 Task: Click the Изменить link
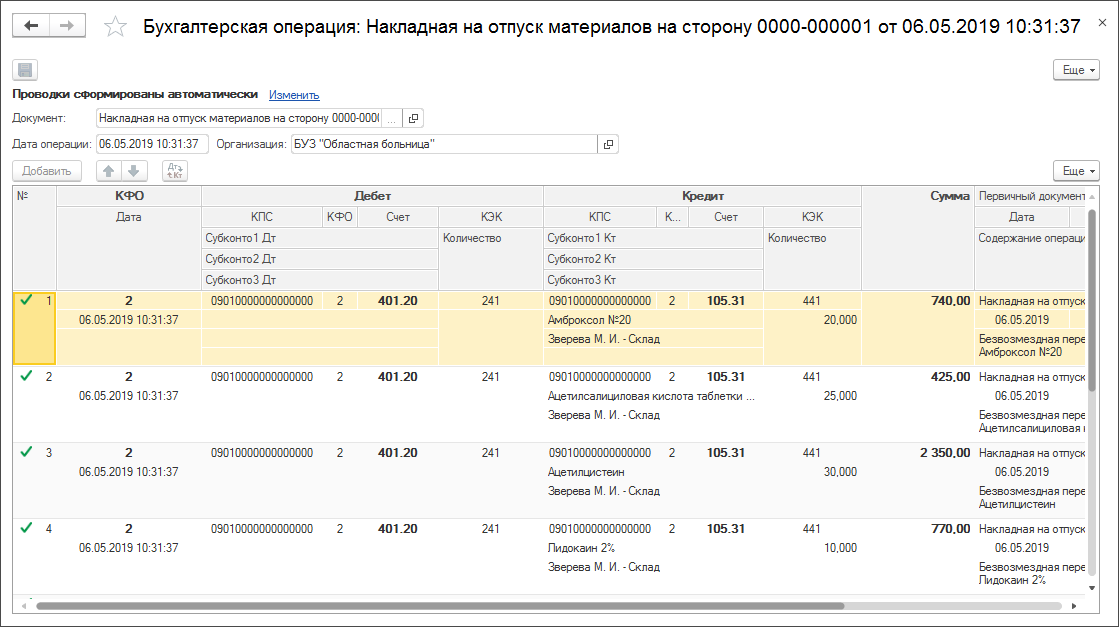[294, 95]
